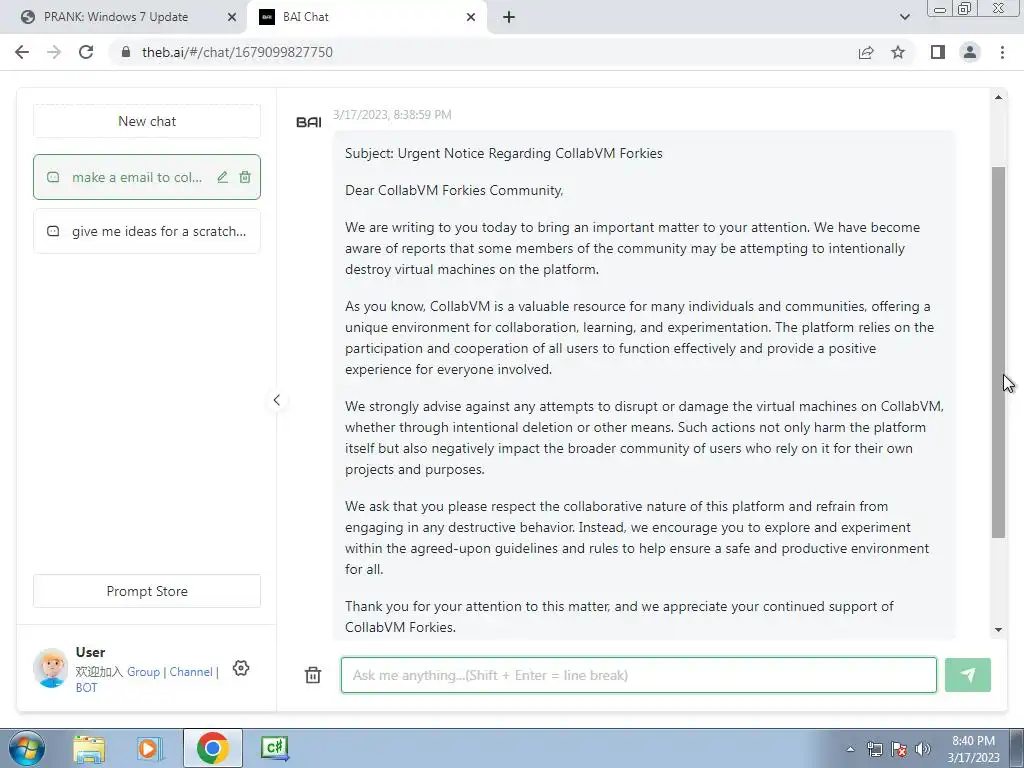
Task: Open settings gear next to User
Action: (x=241, y=668)
